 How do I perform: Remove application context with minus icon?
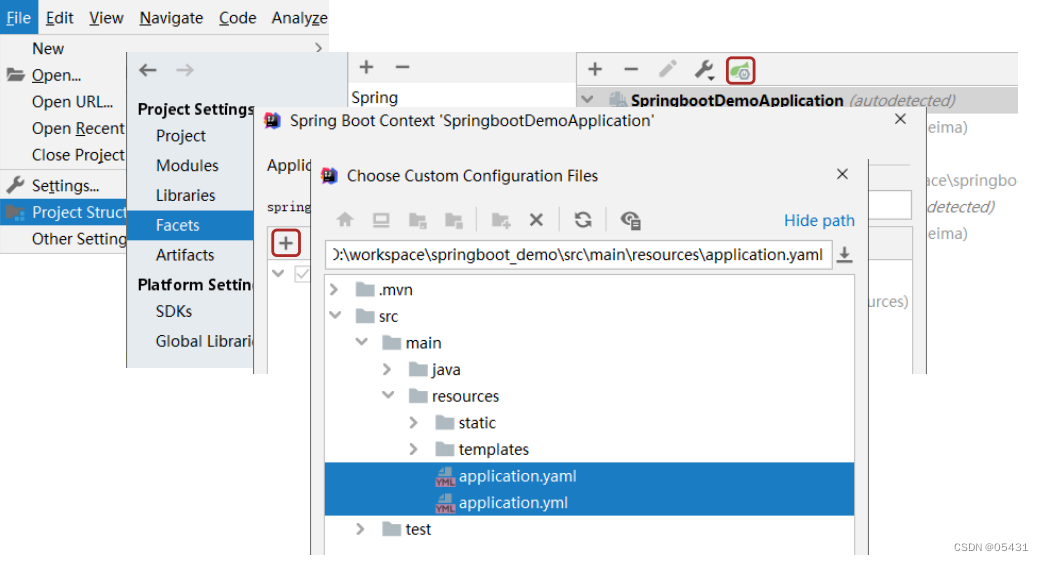pos(631,69)
